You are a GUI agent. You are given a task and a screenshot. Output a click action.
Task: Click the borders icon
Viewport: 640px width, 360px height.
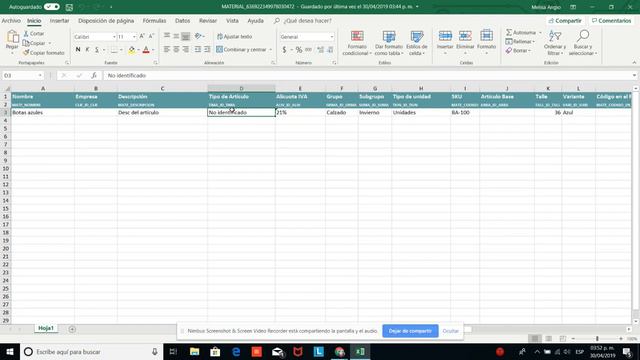tap(114, 49)
